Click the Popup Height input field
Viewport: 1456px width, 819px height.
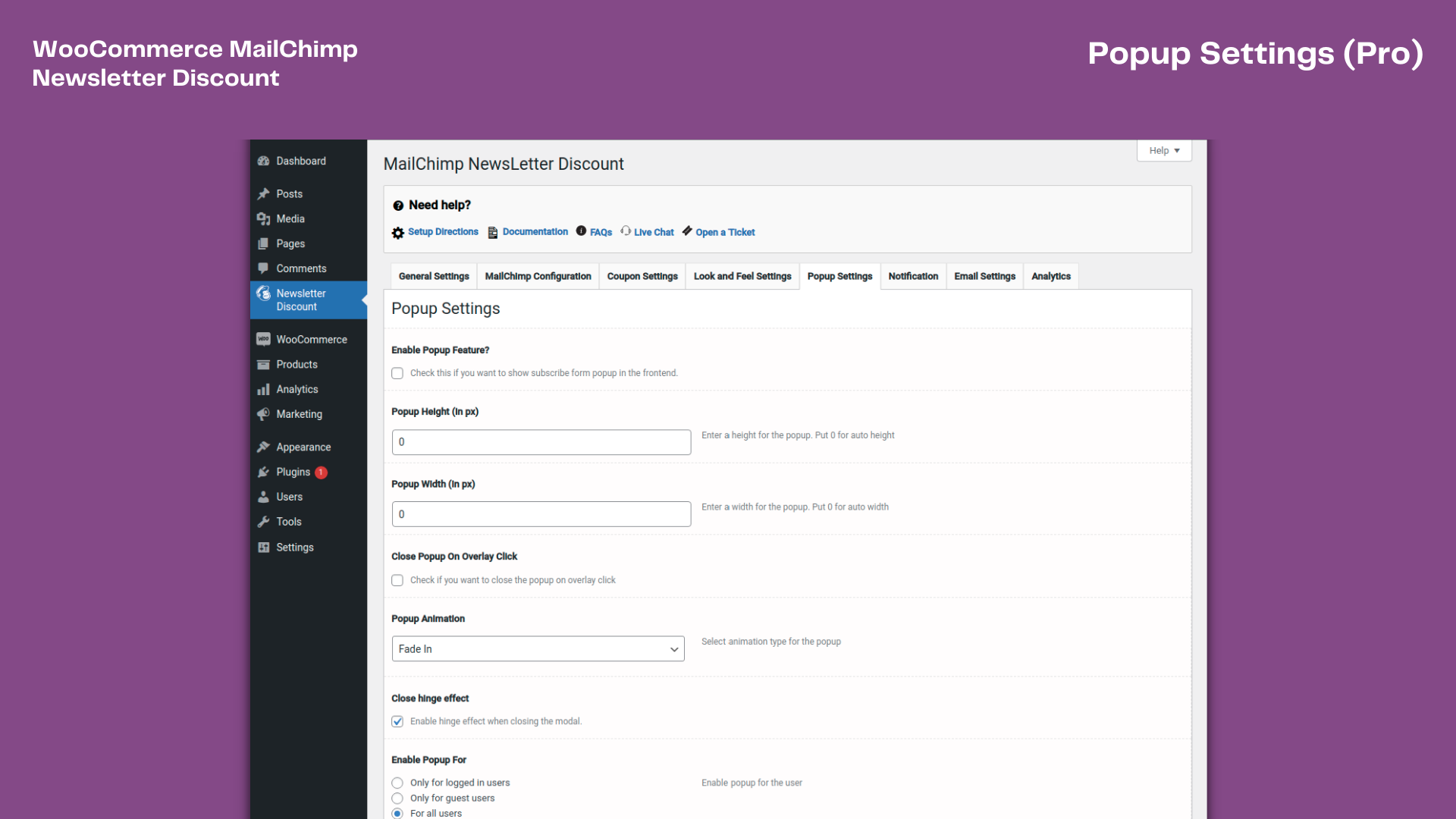(x=541, y=442)
